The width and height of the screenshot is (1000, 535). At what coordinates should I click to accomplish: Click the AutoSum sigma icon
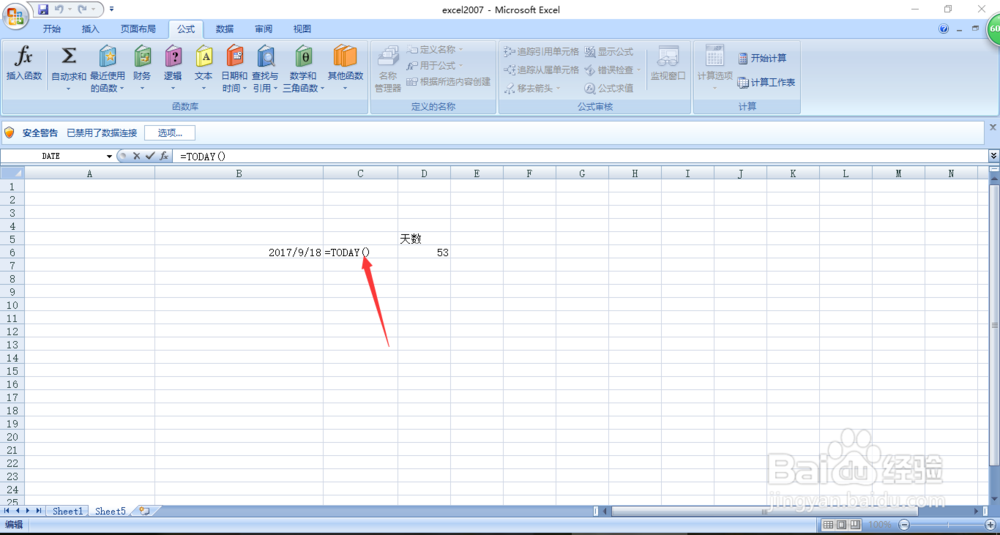coord(68,56)
